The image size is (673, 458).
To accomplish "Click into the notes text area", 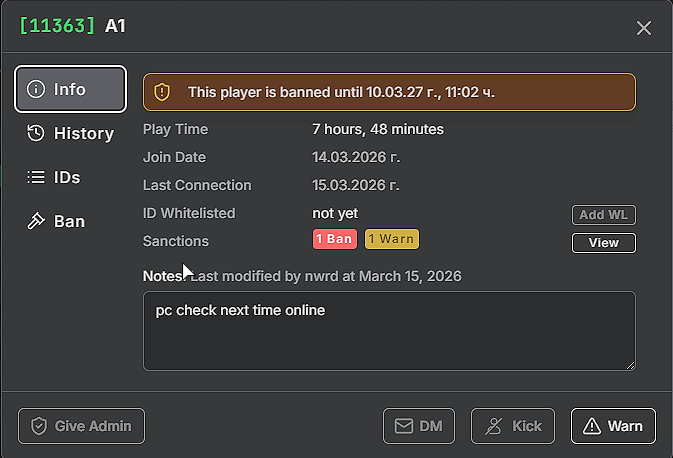I will click(389, 331).
